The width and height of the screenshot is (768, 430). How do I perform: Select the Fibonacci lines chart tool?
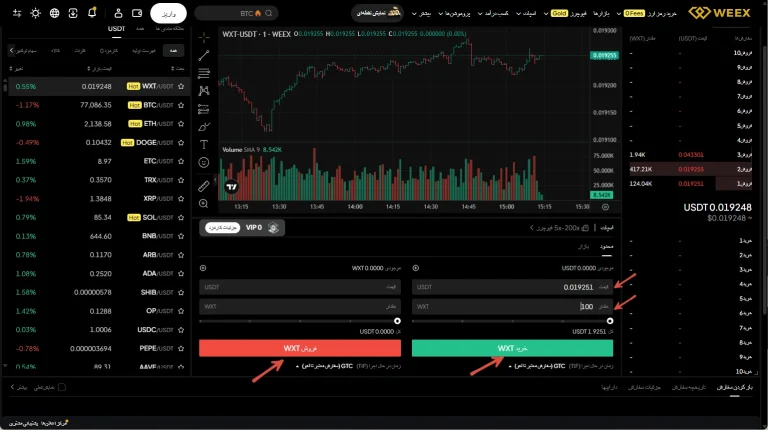pyautogui.click(x=204, y=73)
